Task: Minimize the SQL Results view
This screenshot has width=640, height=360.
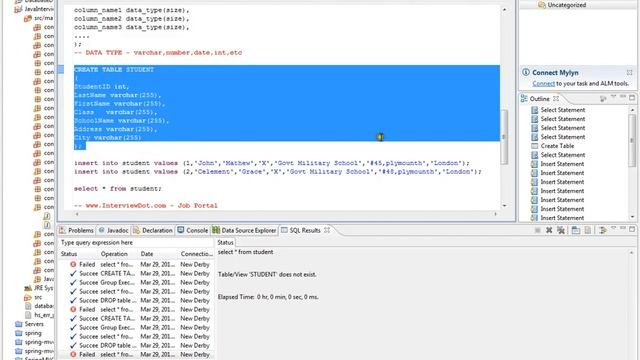Action: (x=622, y=229)
